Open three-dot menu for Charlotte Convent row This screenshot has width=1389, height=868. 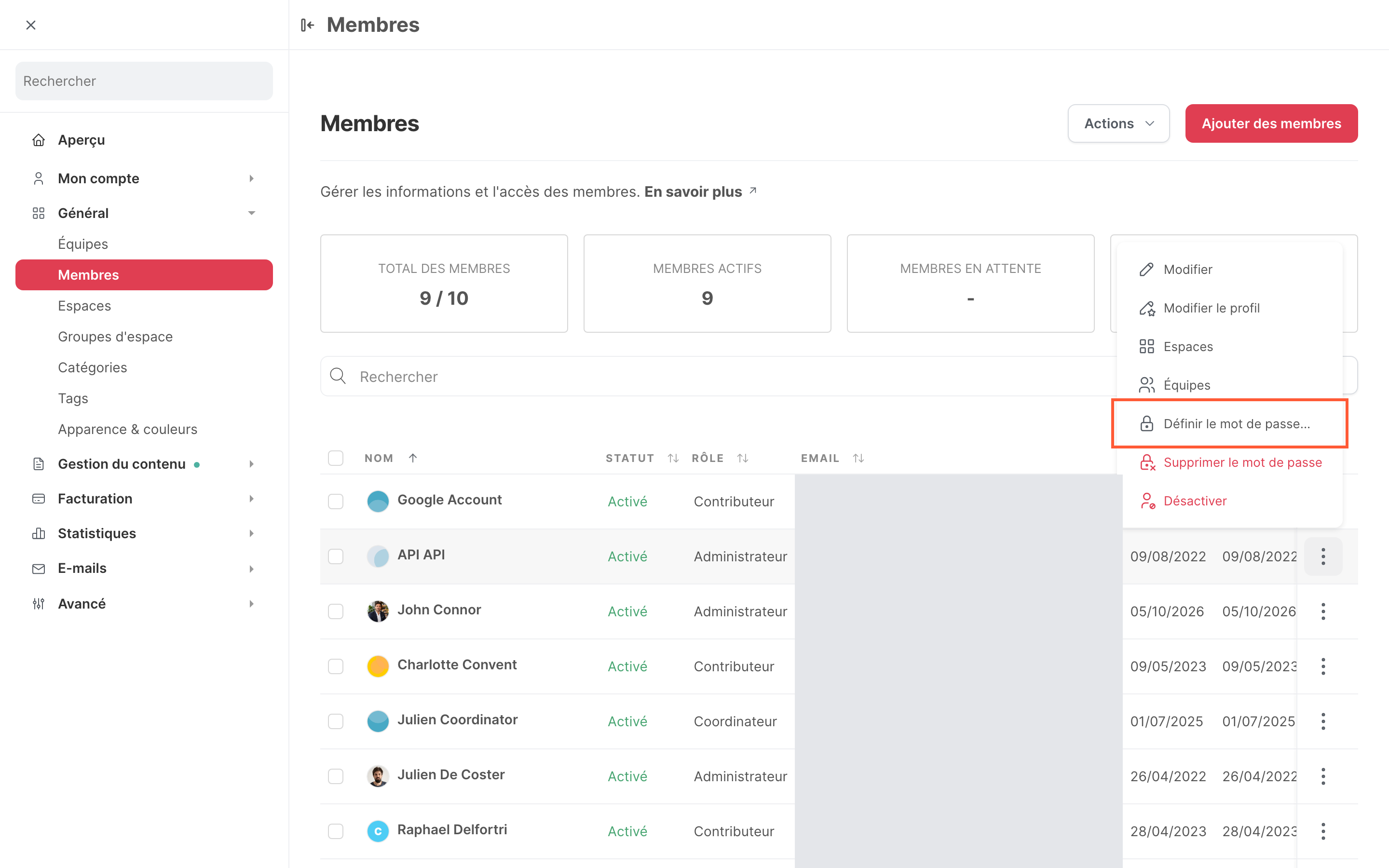[x=1323, y=666]
